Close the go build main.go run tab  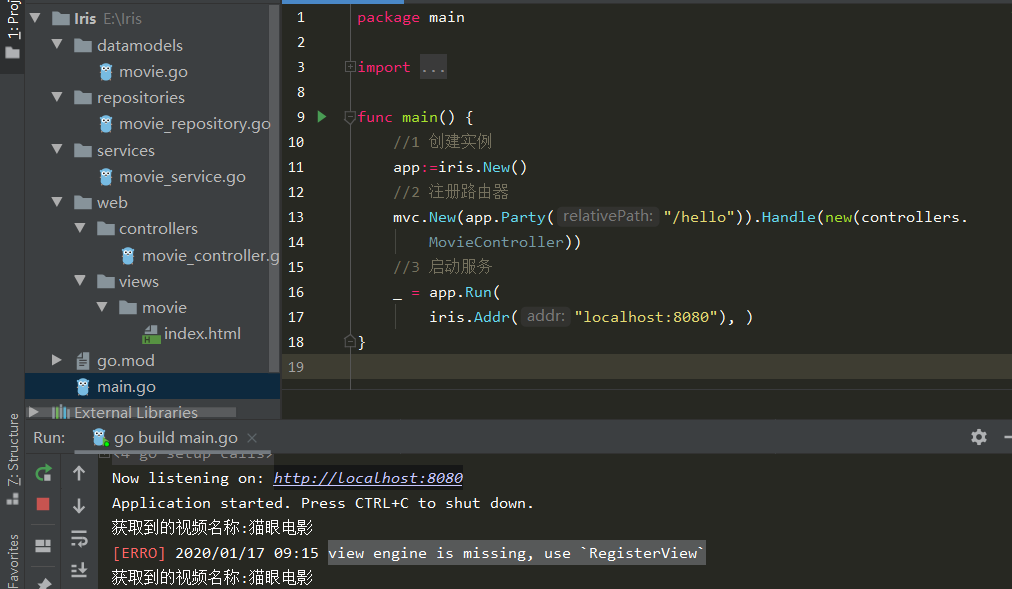pos(252,438)
